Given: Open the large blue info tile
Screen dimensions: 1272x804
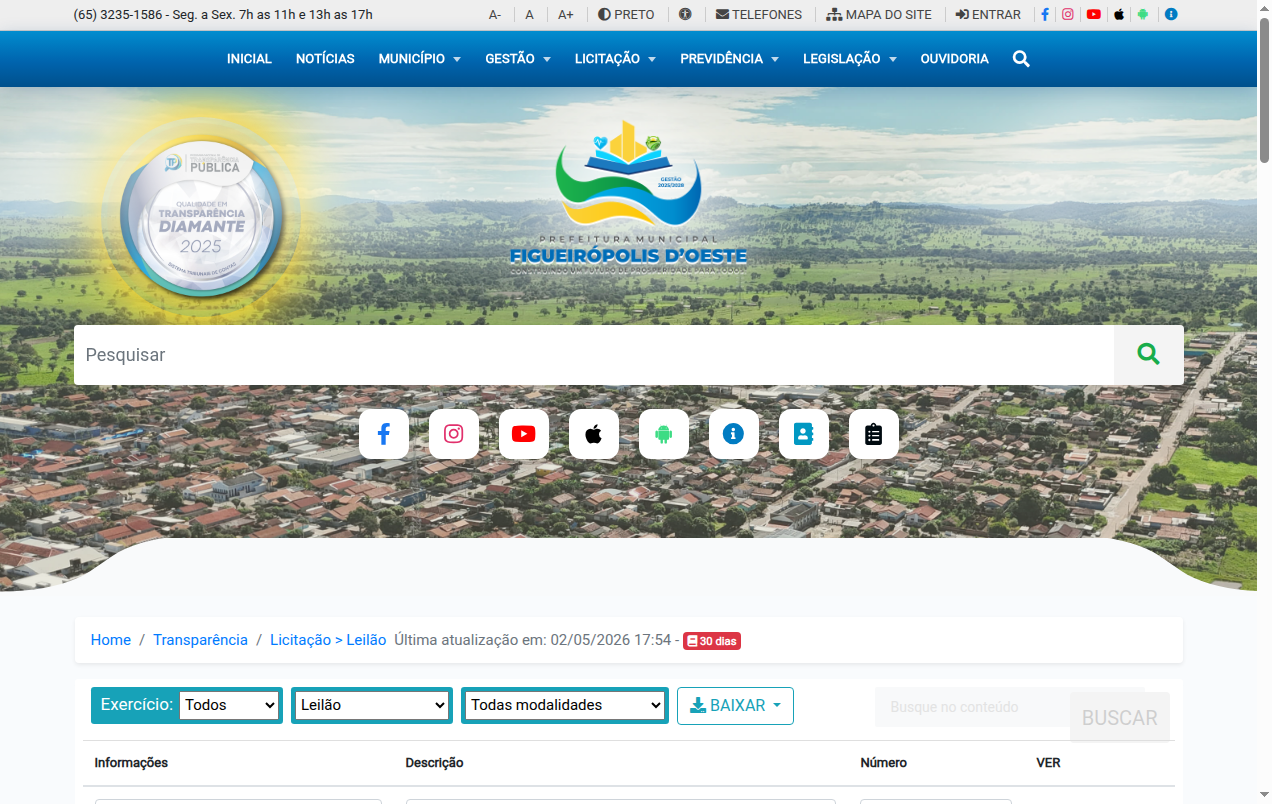Looking at the screenshot, I should click(x=734, y=434).
